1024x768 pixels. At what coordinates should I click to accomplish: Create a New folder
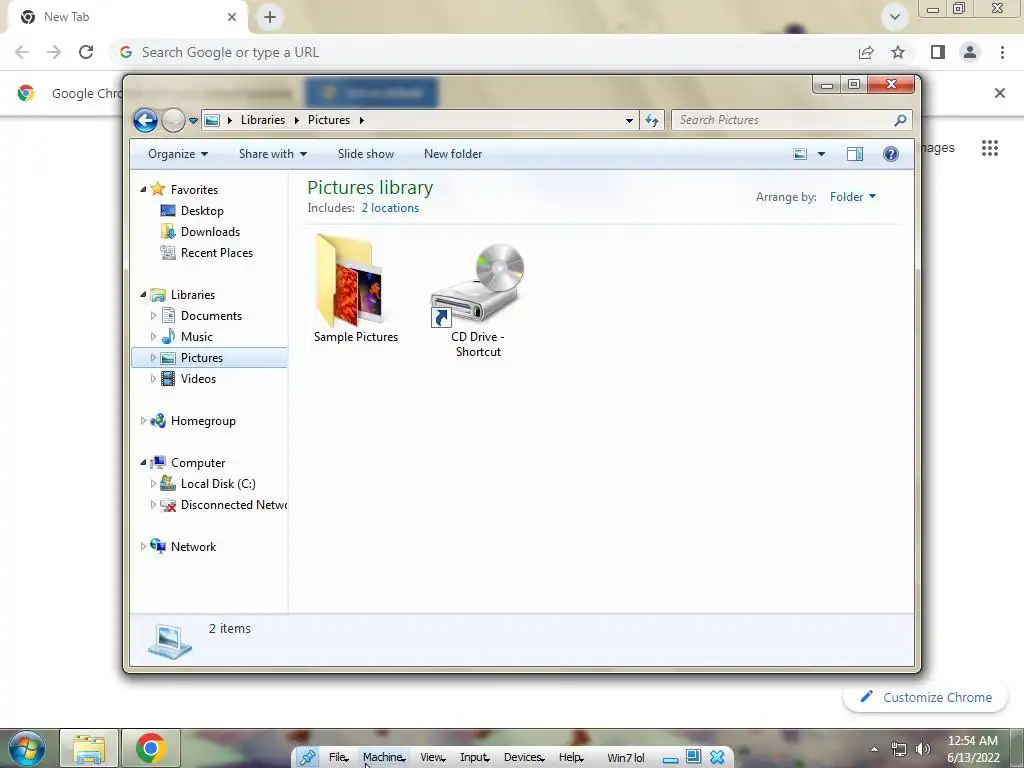453,154
